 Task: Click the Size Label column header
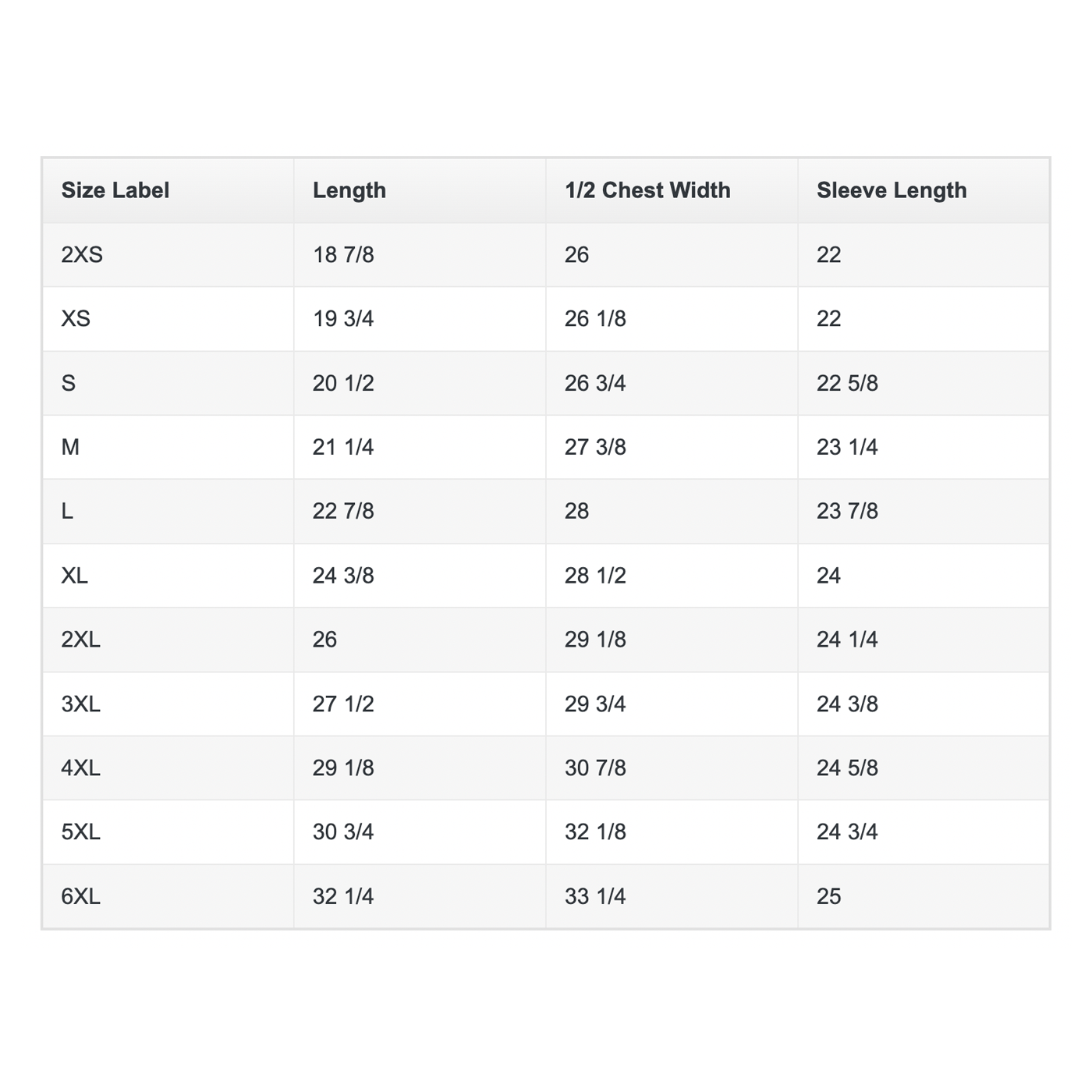(115, 190)
